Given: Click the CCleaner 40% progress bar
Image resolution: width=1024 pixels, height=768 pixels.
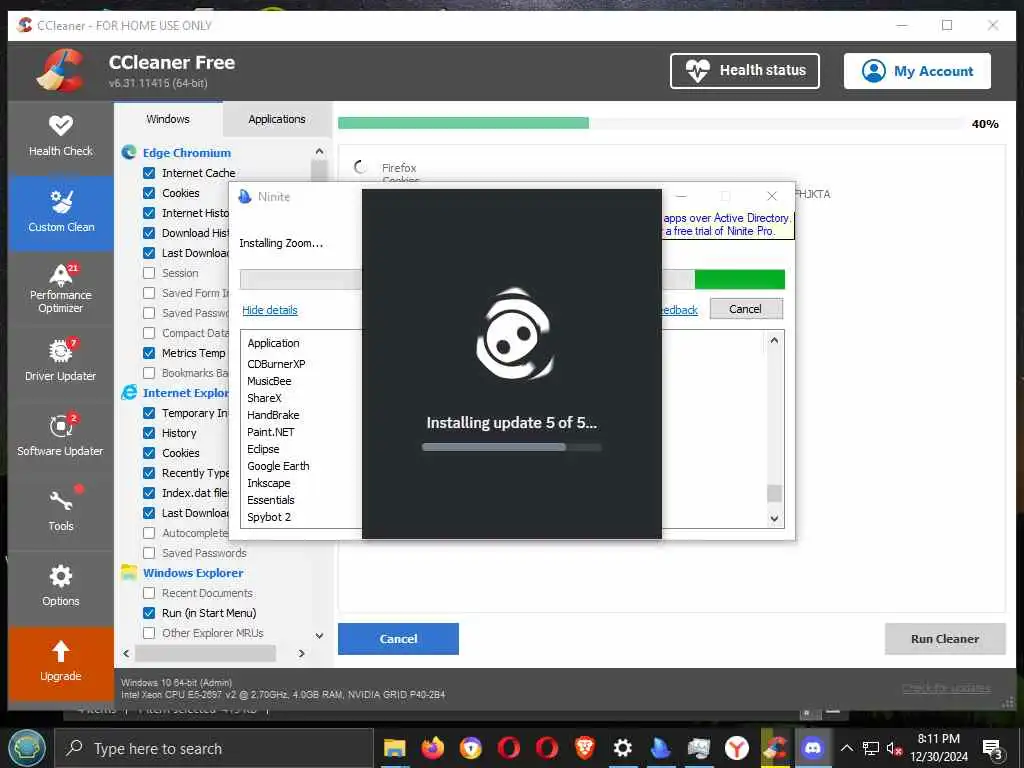Looking at the screenshot, I should coord(650,123).
